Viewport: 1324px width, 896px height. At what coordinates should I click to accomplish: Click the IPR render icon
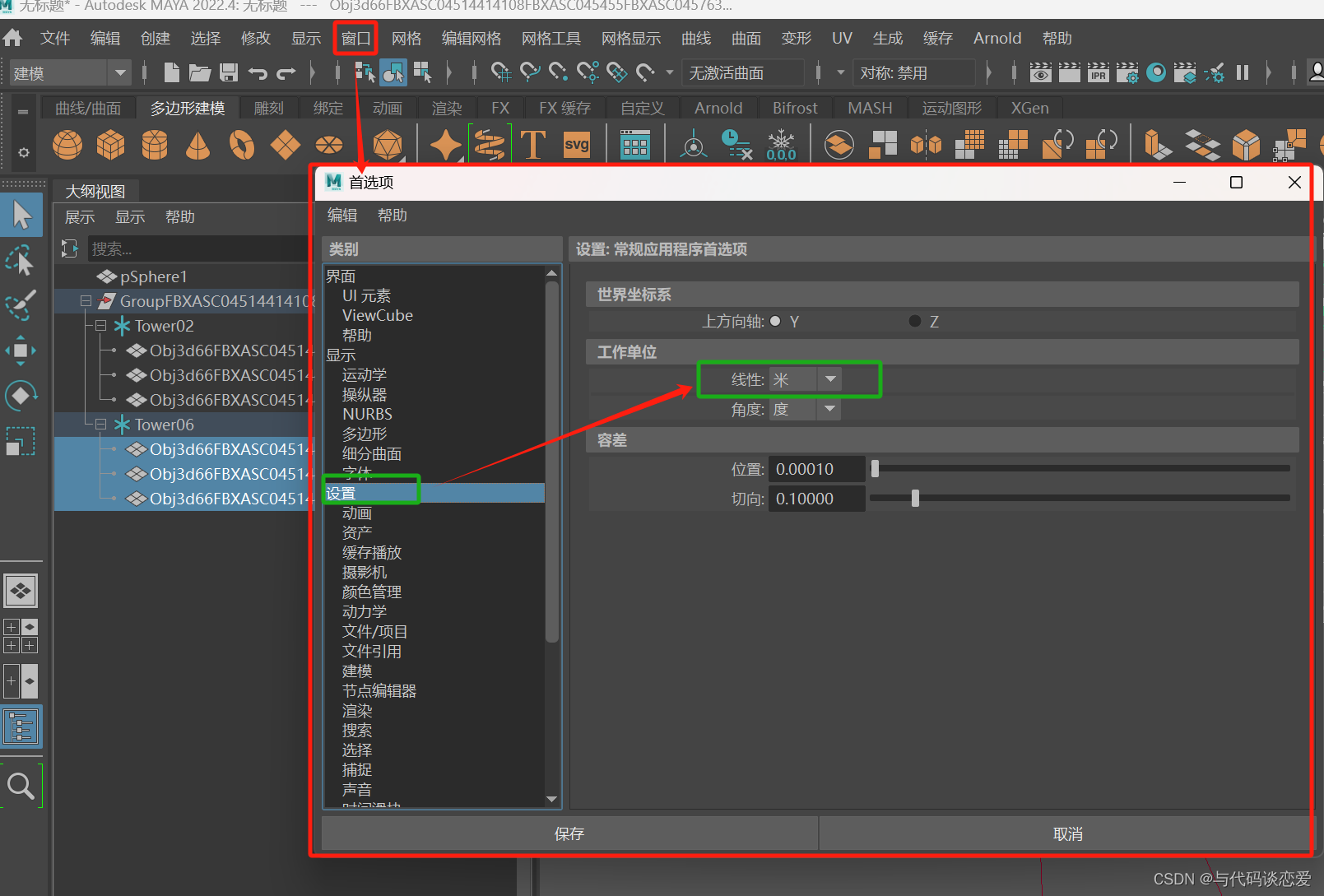pos(1099,73)
